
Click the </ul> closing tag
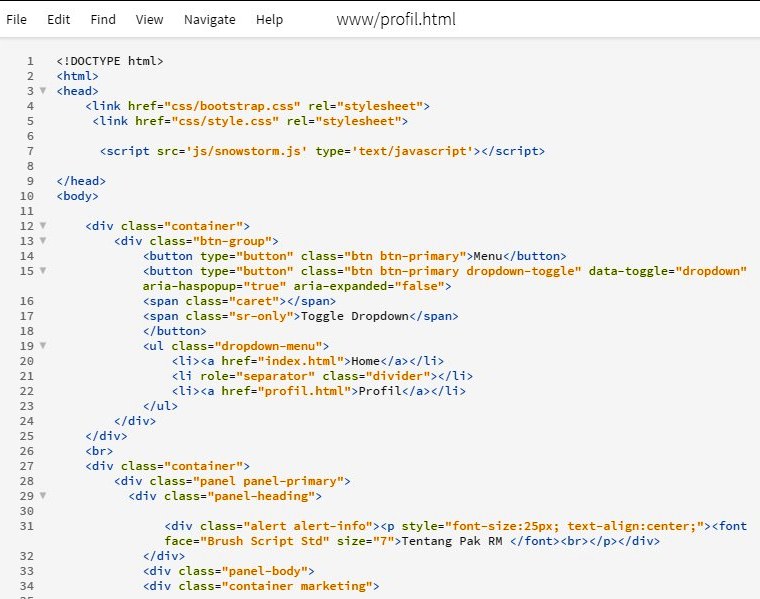click(160, 406)
